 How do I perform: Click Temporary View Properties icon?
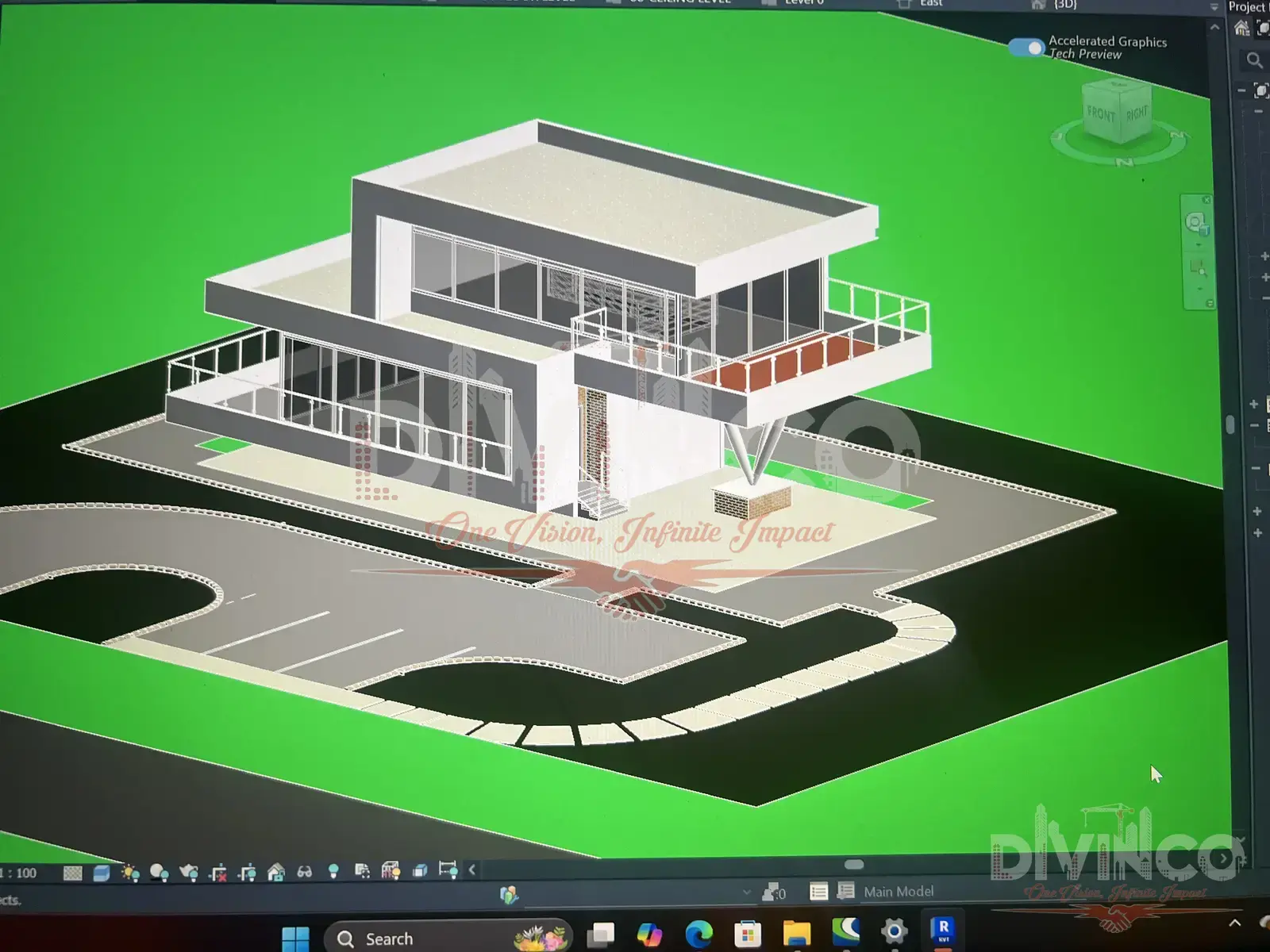coord(362,871)
